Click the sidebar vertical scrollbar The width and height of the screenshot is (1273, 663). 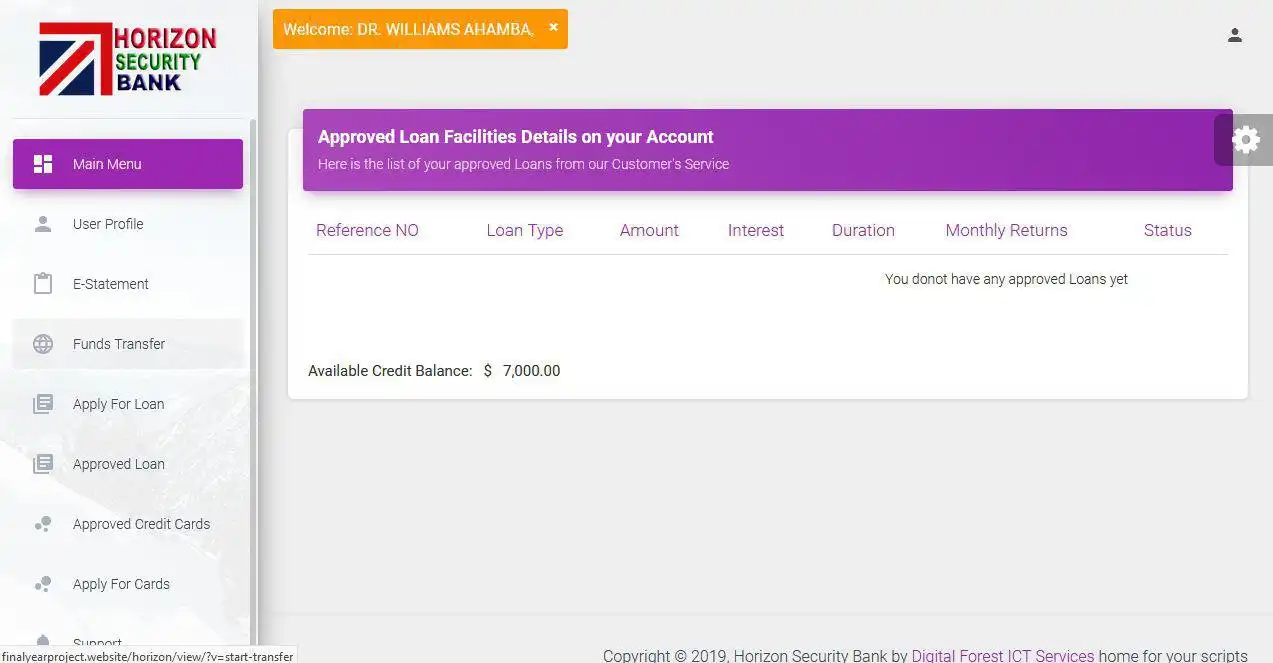coord(253,380)
